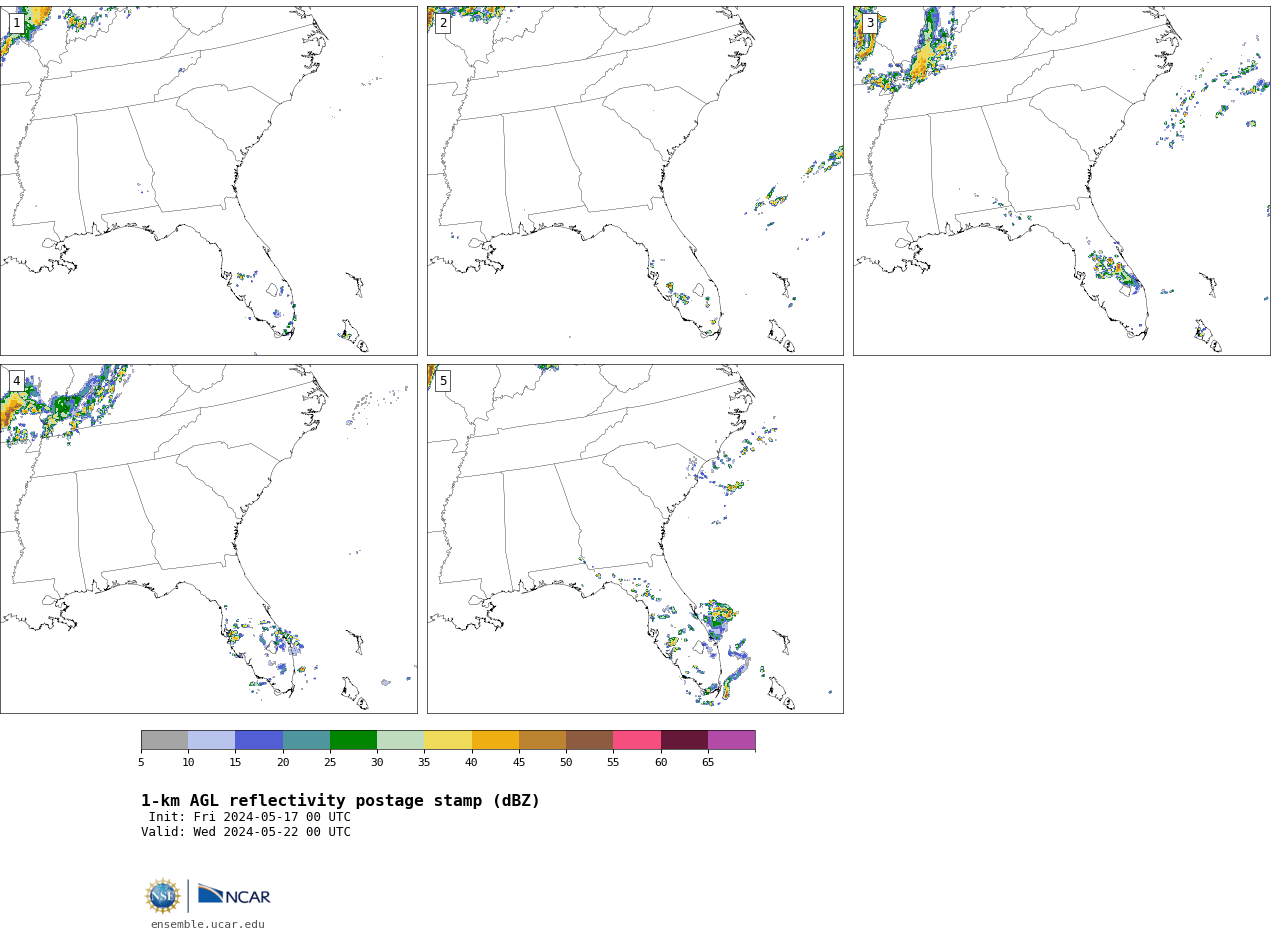The height and width of the screenshot is (936, 1280).
Task: Click the pale green 30-35 dBZ swatch
Action: click(x=401, y=740)
